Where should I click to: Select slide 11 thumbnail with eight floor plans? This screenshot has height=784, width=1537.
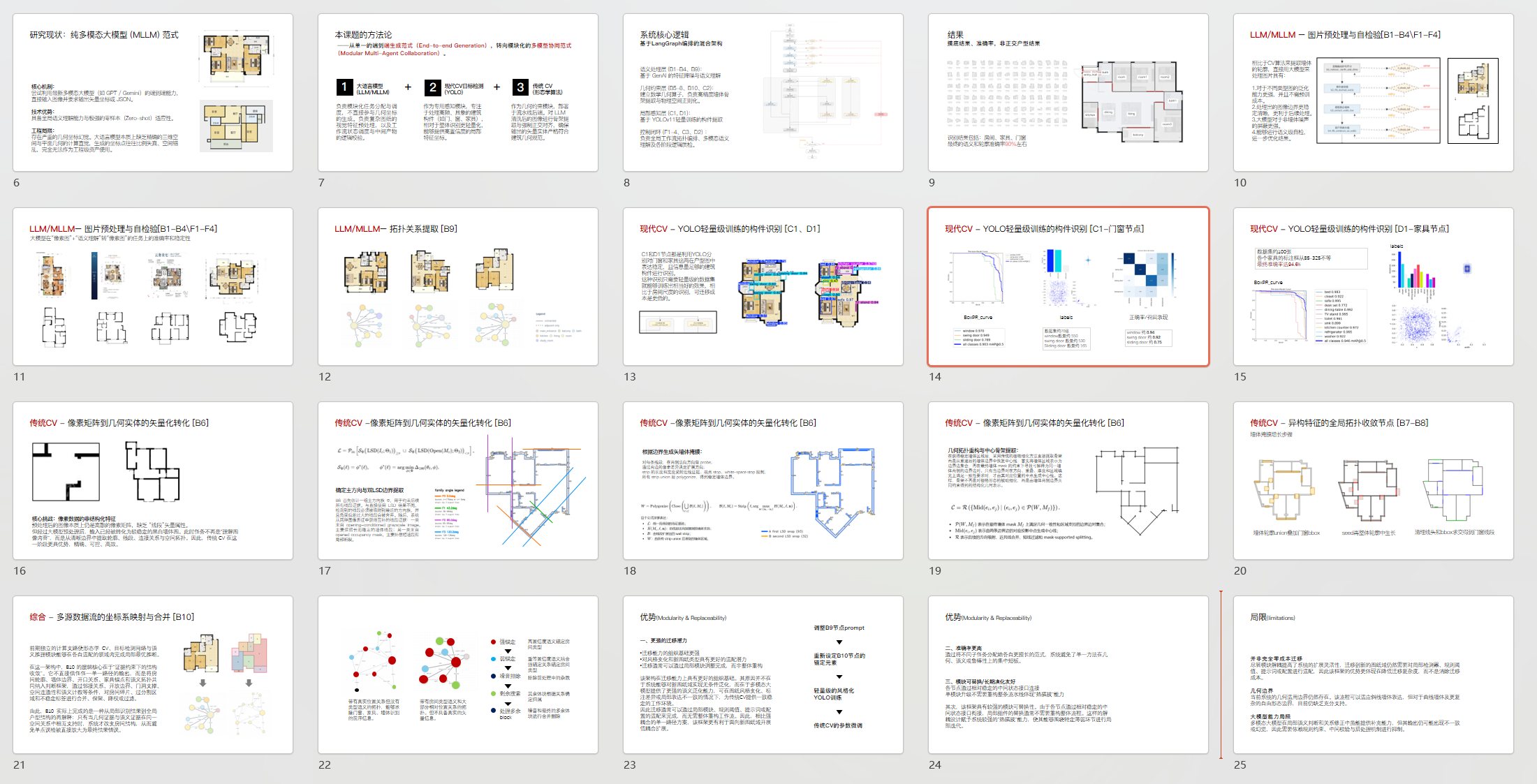point(153,287)
